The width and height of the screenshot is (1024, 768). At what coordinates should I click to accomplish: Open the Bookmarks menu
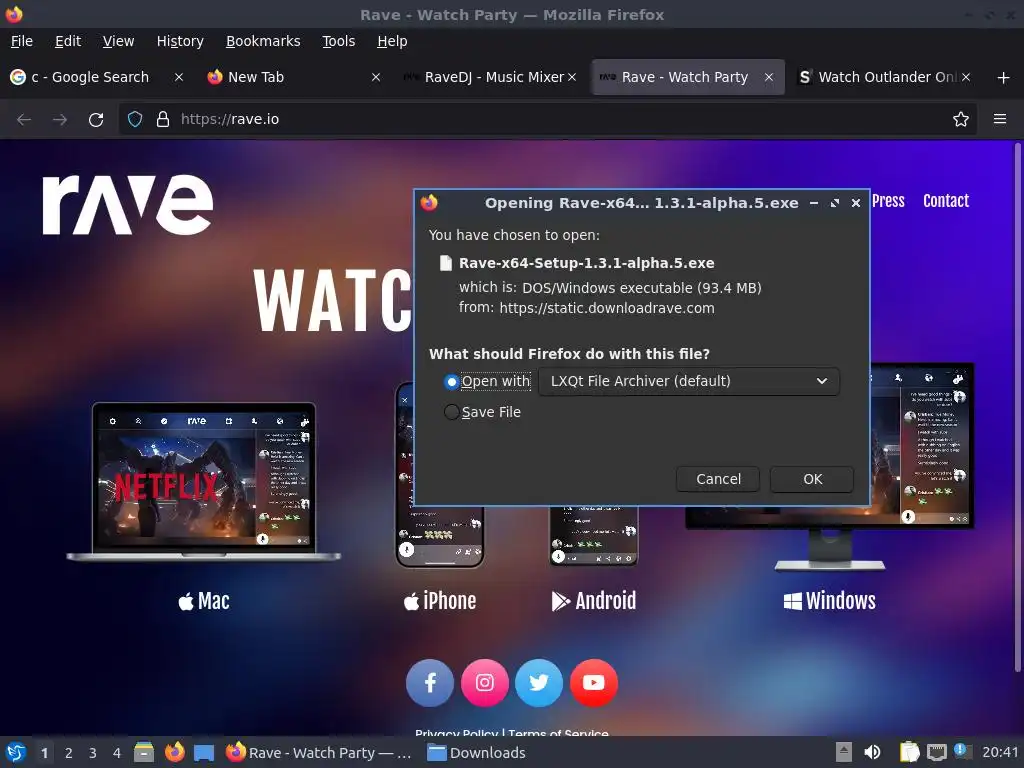[x=263, y=41]
